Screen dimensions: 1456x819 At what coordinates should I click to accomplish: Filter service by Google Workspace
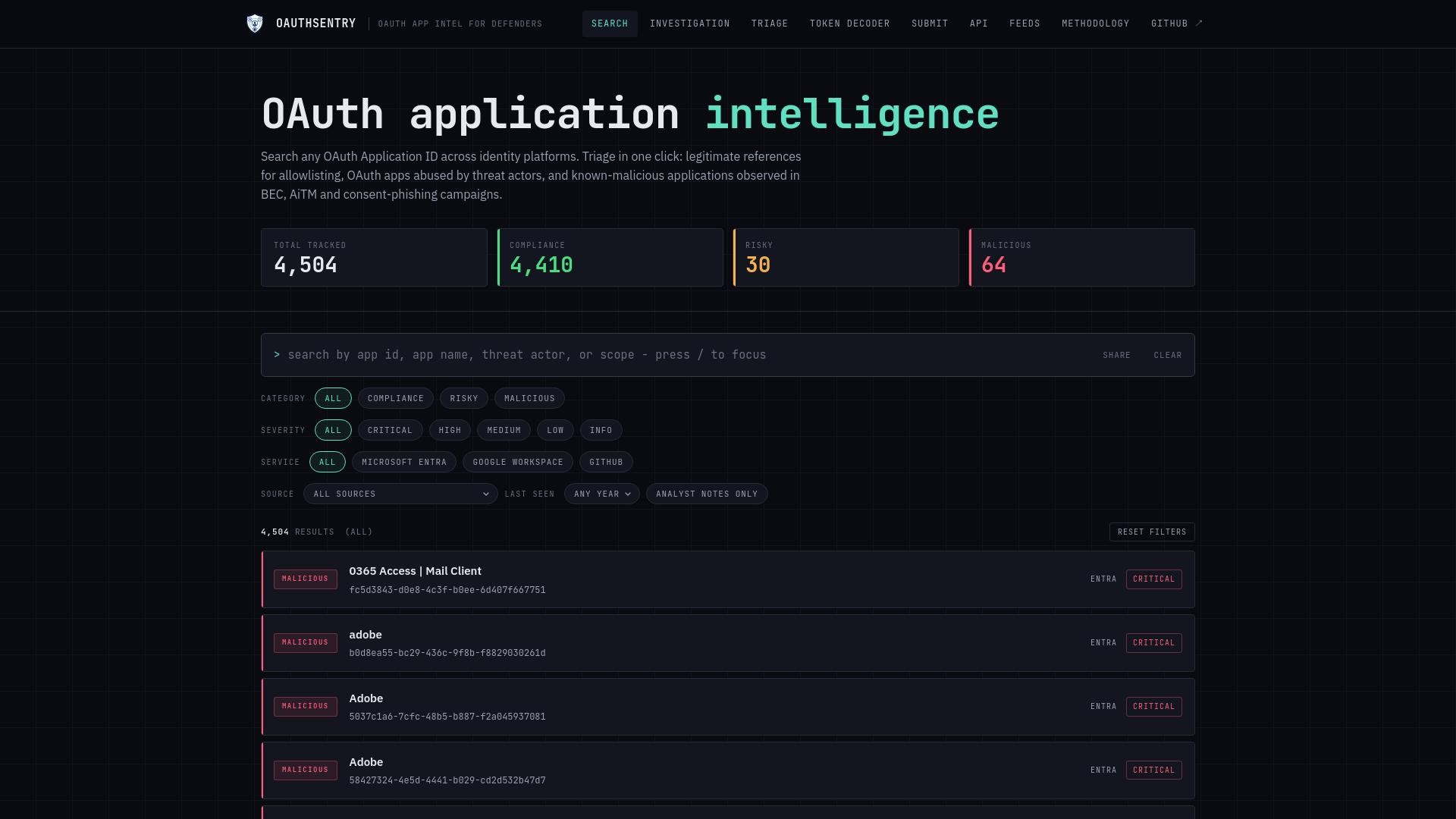tap(517, 462)
